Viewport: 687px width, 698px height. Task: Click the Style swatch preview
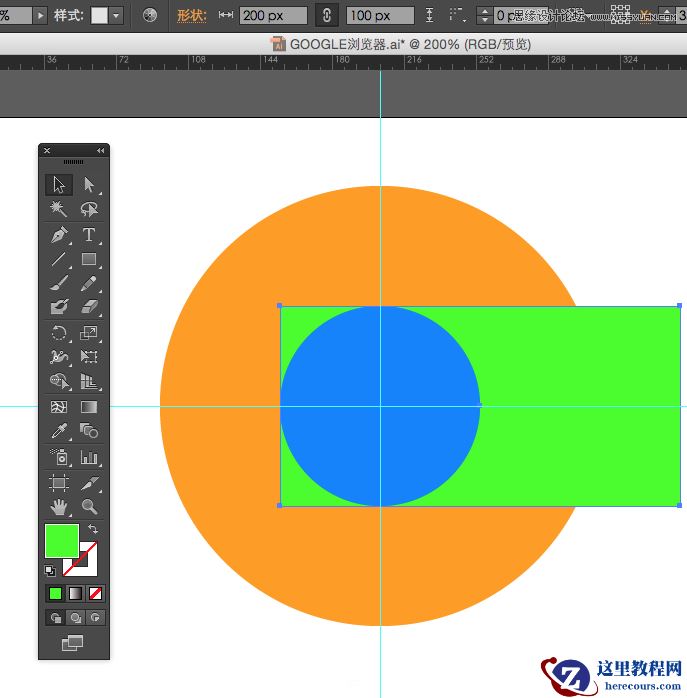tap(99, 16)
